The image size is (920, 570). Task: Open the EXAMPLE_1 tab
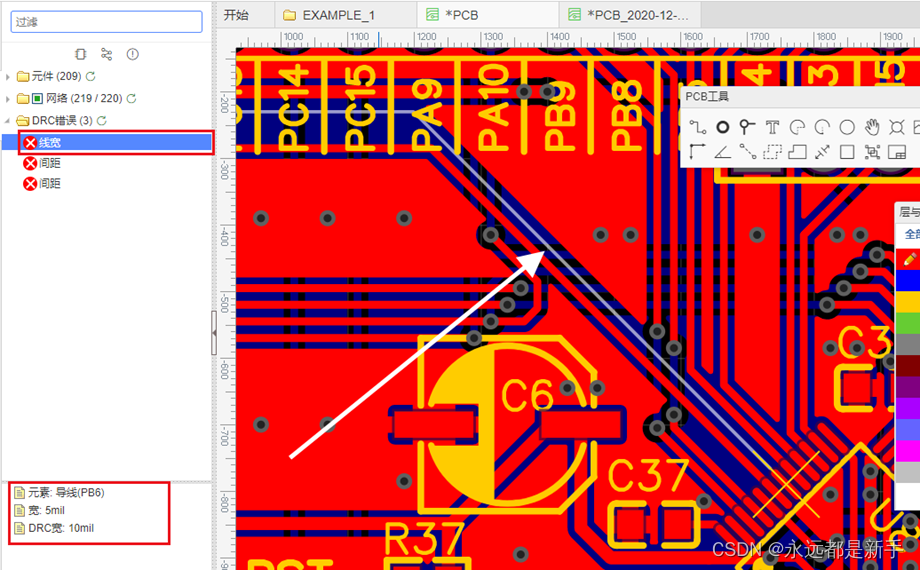pos(346,15)
